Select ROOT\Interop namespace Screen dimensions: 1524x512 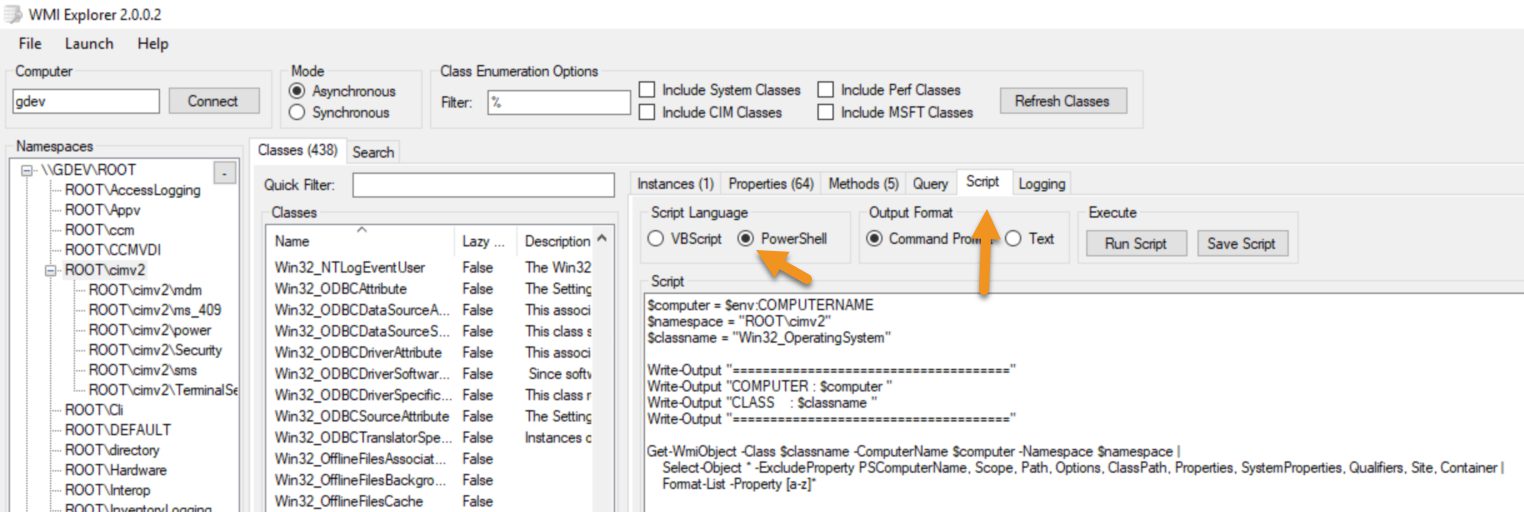point(108,490)
